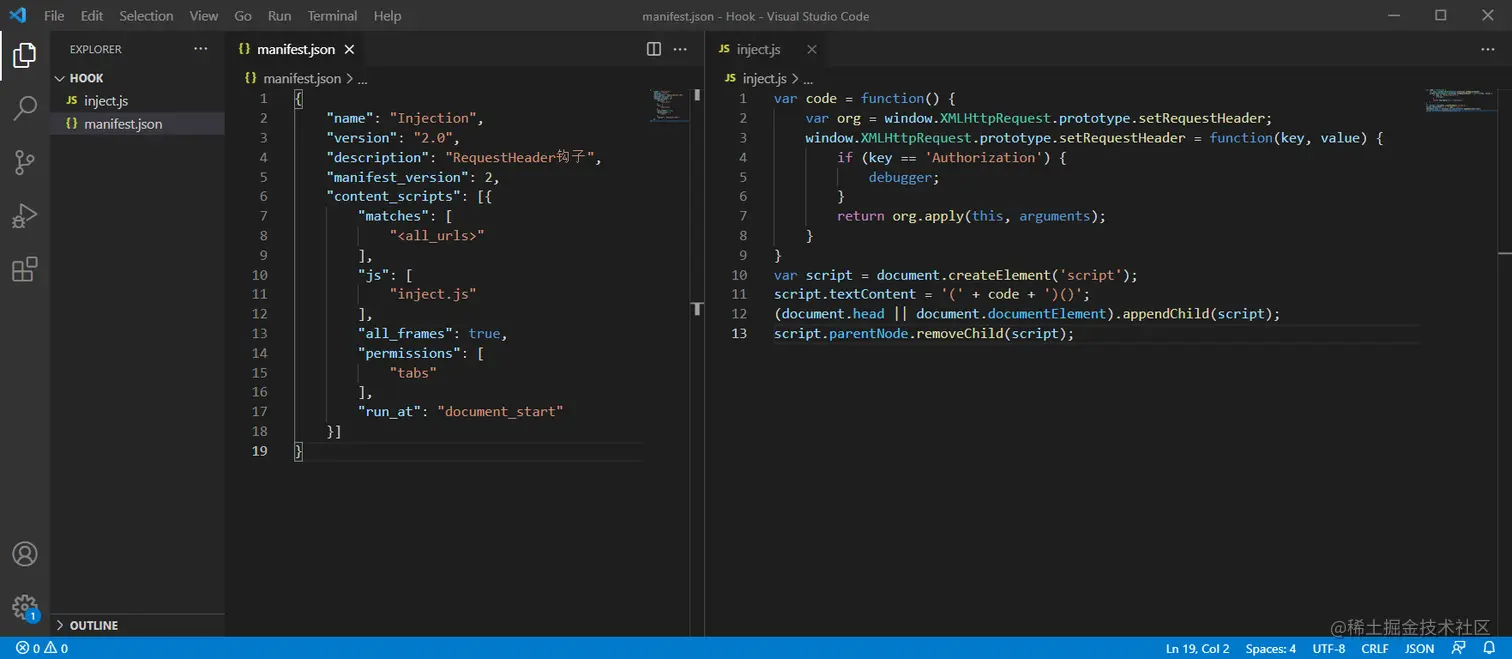Click the manifest.json minimap
The image size is (1512, 659).
pyautogui.click(x=670, y=105)
